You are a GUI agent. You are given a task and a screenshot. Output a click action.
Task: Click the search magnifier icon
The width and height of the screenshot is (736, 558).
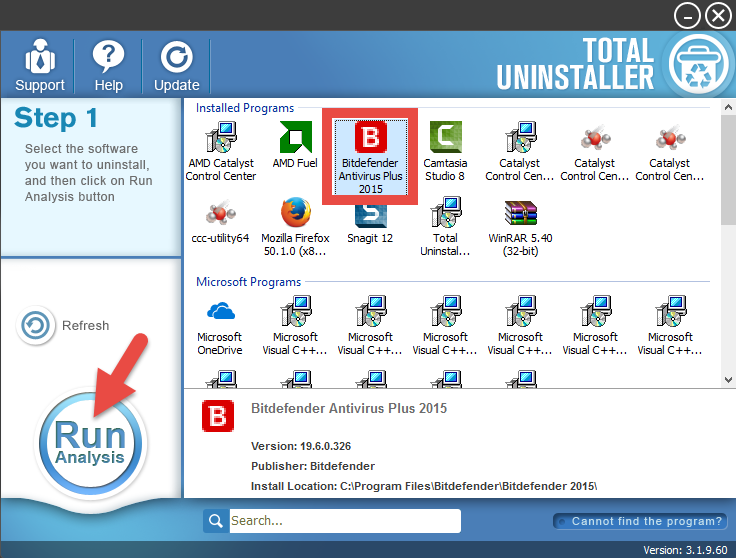pos(216,521)
